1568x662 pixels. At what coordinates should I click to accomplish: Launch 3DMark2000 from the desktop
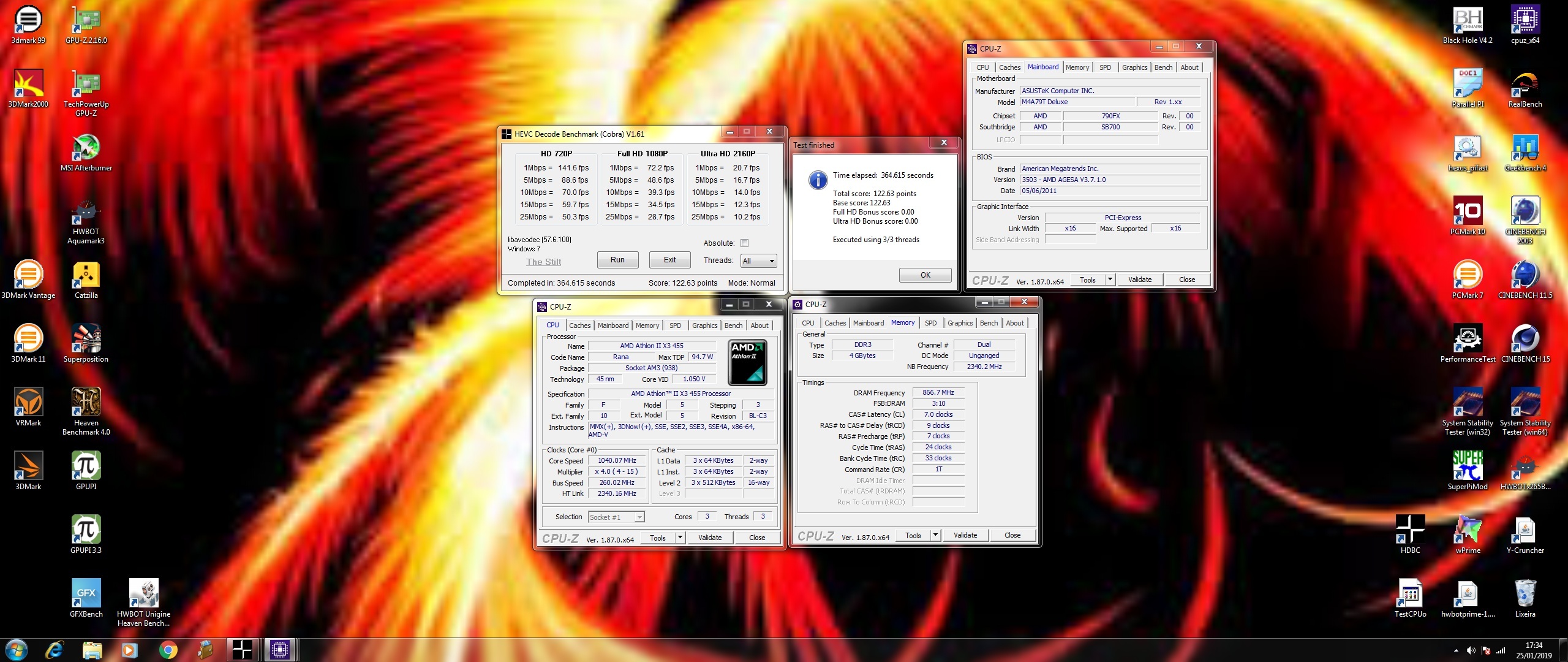click(x=28, y=88)
